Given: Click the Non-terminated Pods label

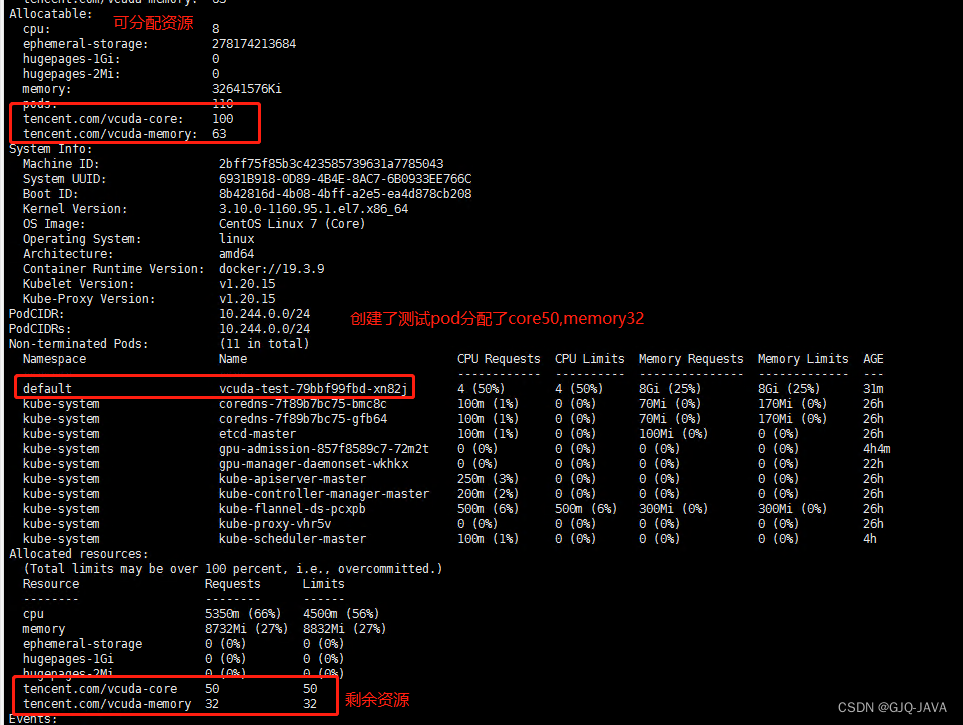Looking at the screenshot, I should tap(79, 343).
